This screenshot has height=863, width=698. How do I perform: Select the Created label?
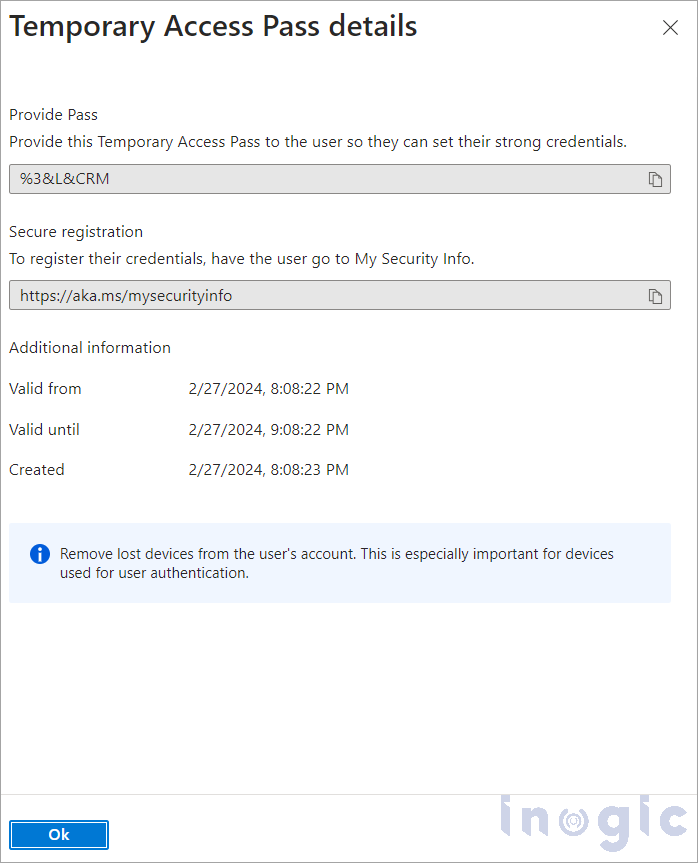pyautogui.click(x=37, y=470)
